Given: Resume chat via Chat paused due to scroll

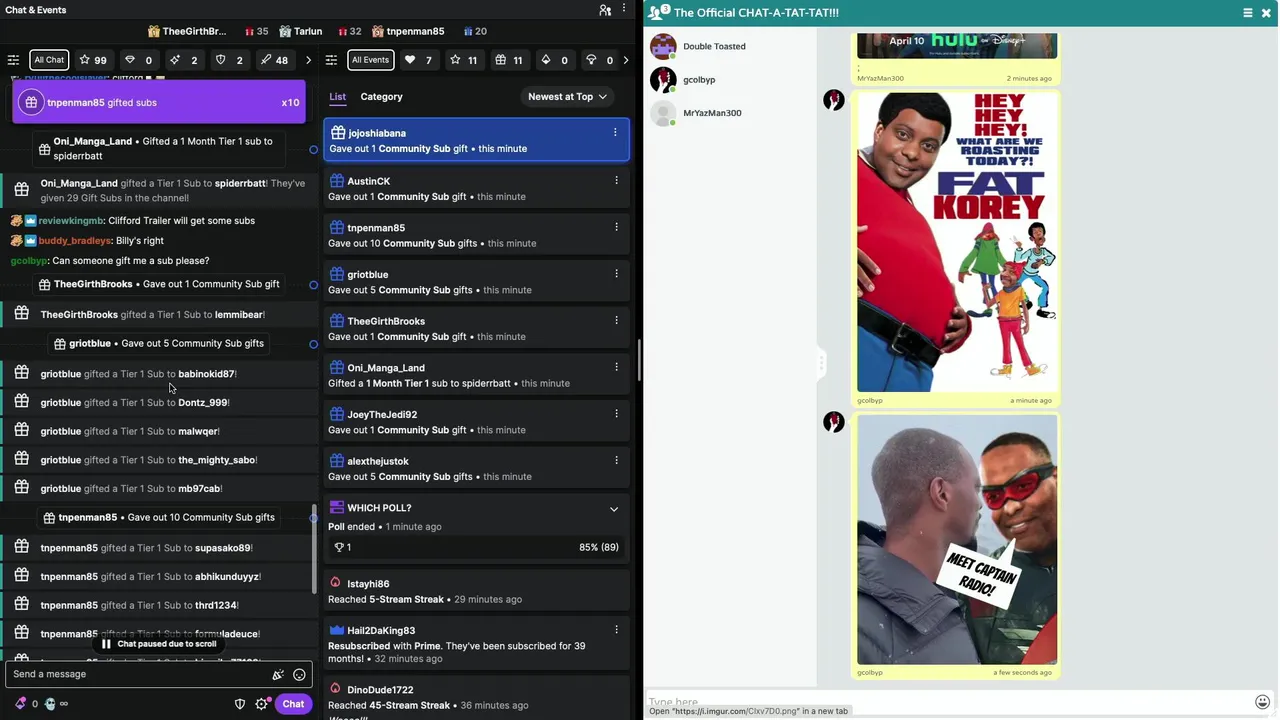Looking at the screenshot, I should 158,644.
